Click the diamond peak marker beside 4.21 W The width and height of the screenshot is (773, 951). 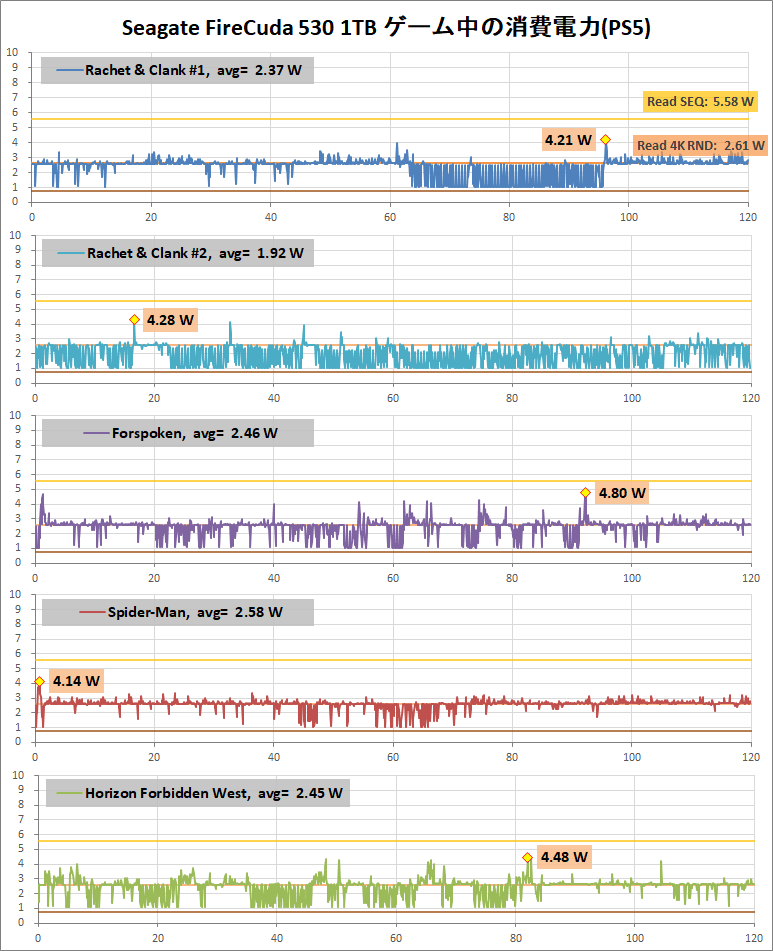point(605,139)
